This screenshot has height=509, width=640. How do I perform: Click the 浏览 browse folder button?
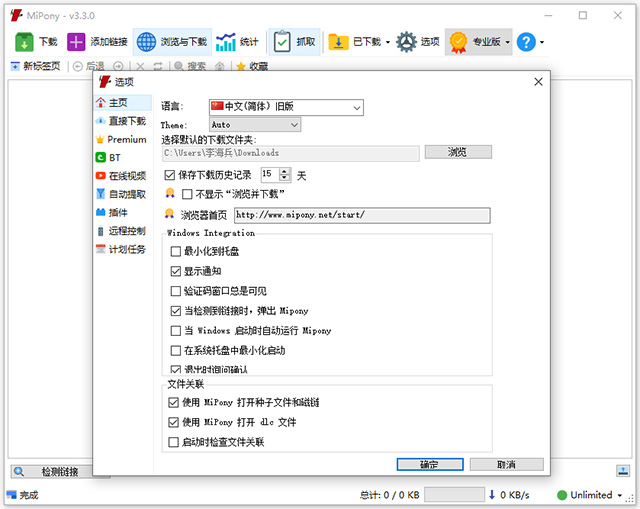(458, 152)
